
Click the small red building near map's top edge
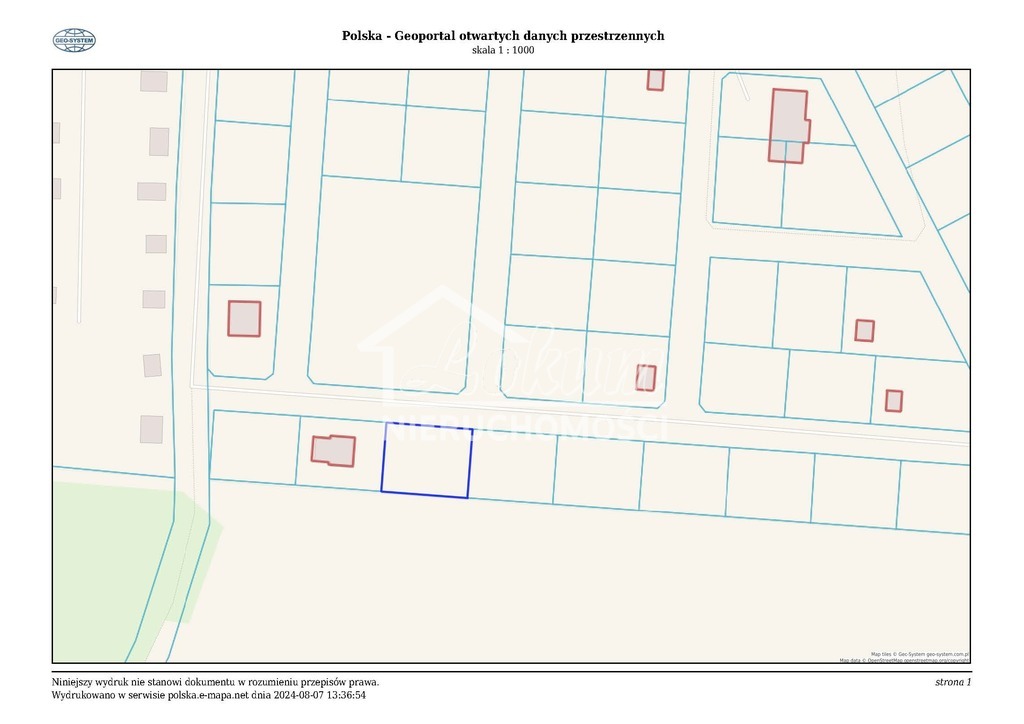point(654,81)
